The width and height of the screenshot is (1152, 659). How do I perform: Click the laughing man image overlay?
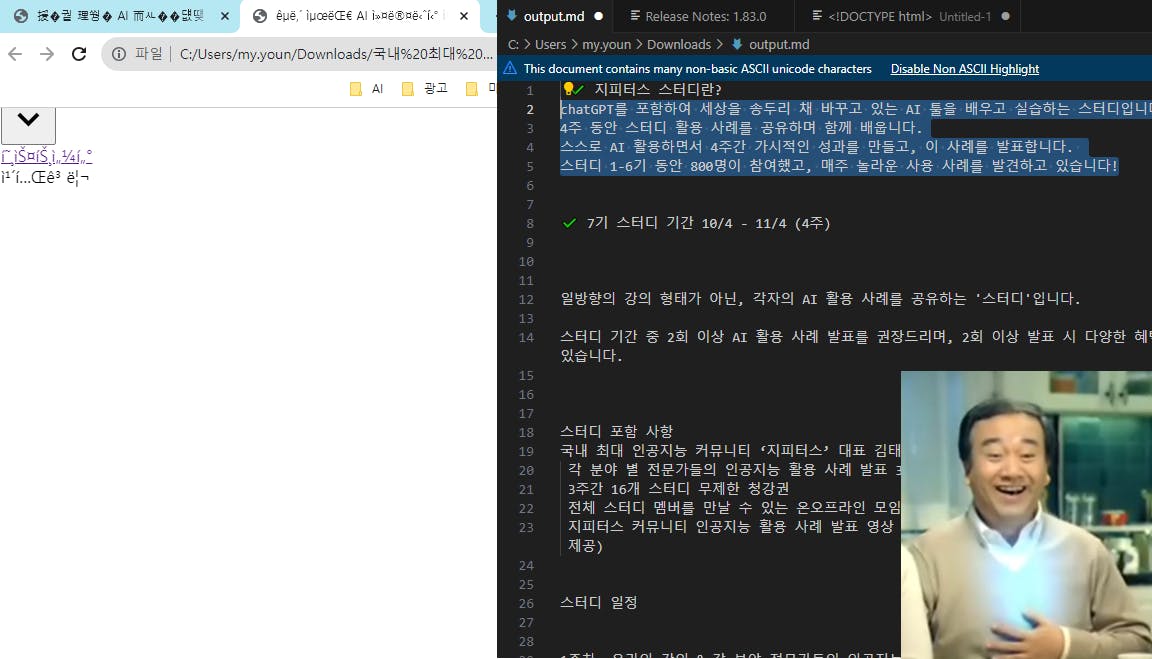[1026, 515]
